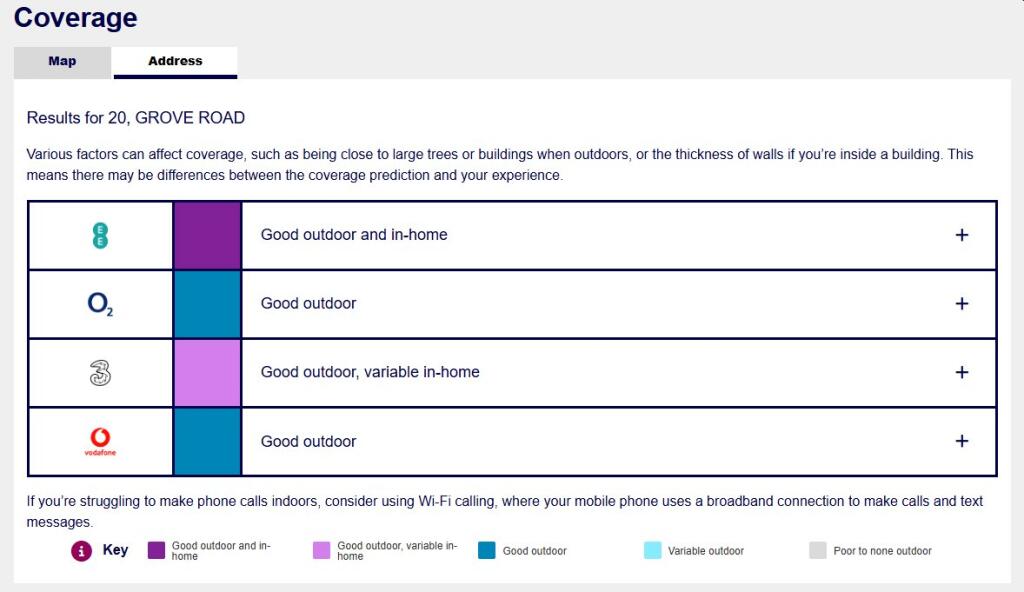Expand the Three coverage details
1024x592 pixels.
point(962,372)
